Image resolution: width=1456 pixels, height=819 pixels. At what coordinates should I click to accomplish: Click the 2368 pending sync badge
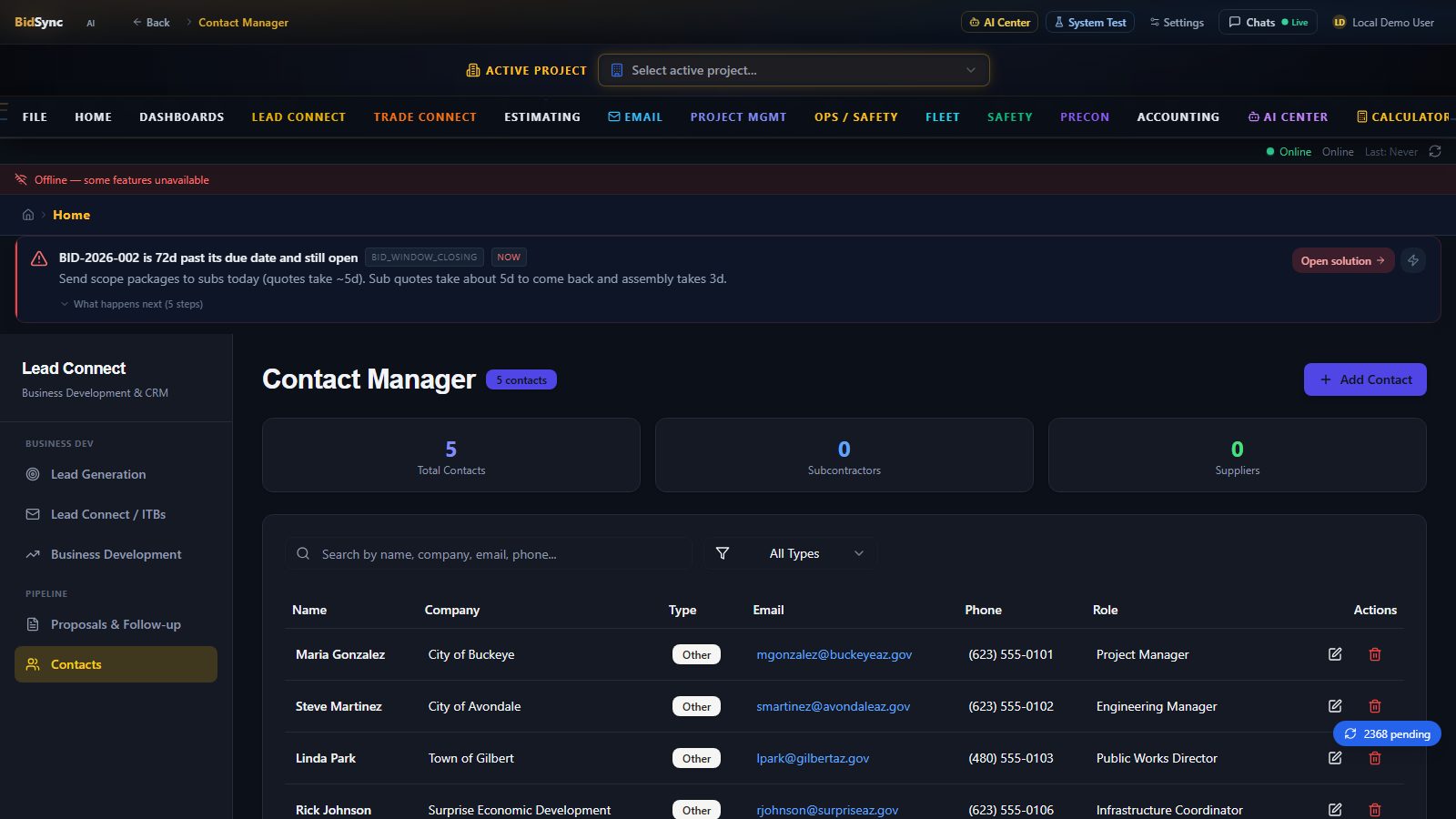1387,733
